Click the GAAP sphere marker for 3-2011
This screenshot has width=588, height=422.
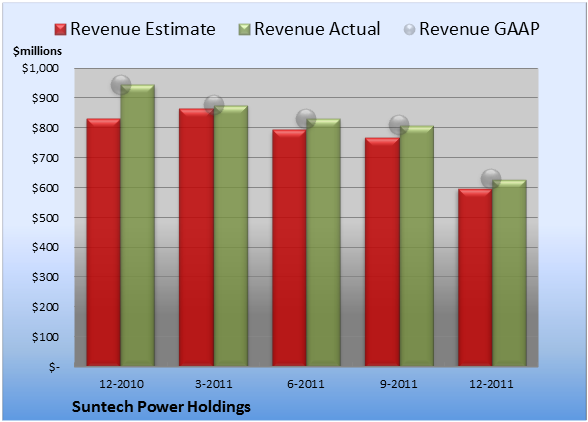(x=214, y=105)
